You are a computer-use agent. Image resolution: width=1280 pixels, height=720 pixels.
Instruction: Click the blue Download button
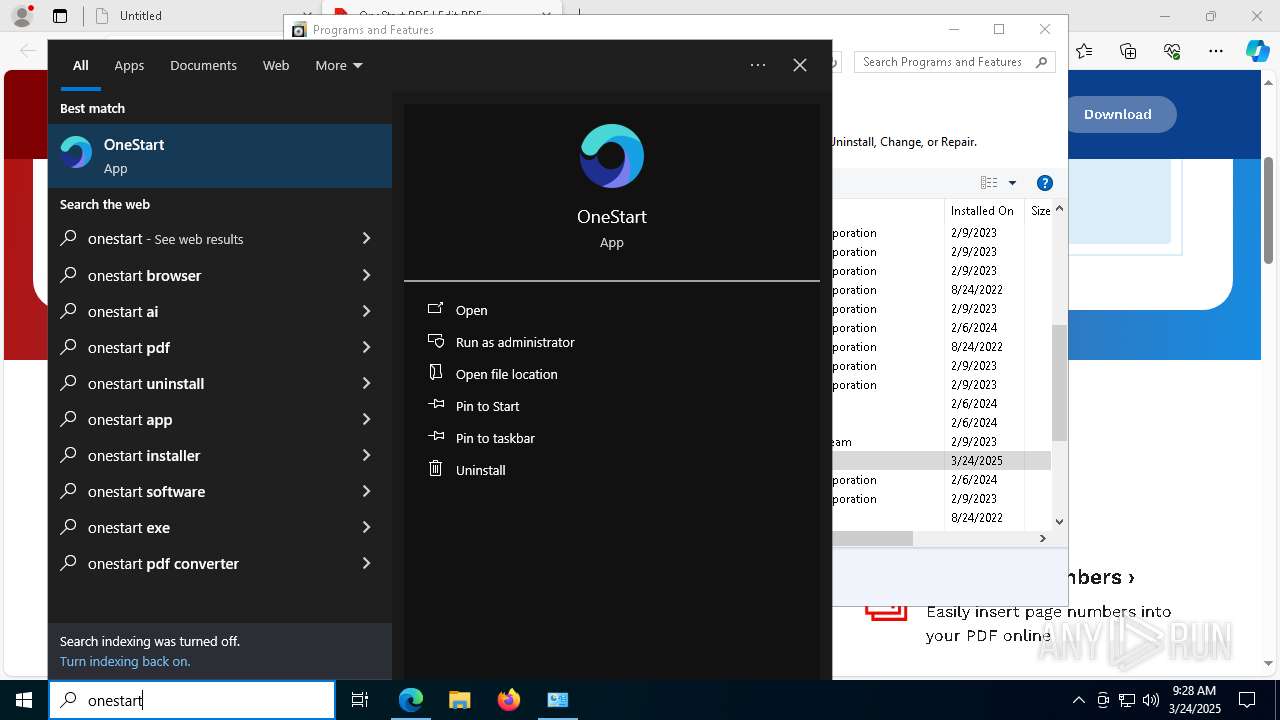click(1118, 114)
